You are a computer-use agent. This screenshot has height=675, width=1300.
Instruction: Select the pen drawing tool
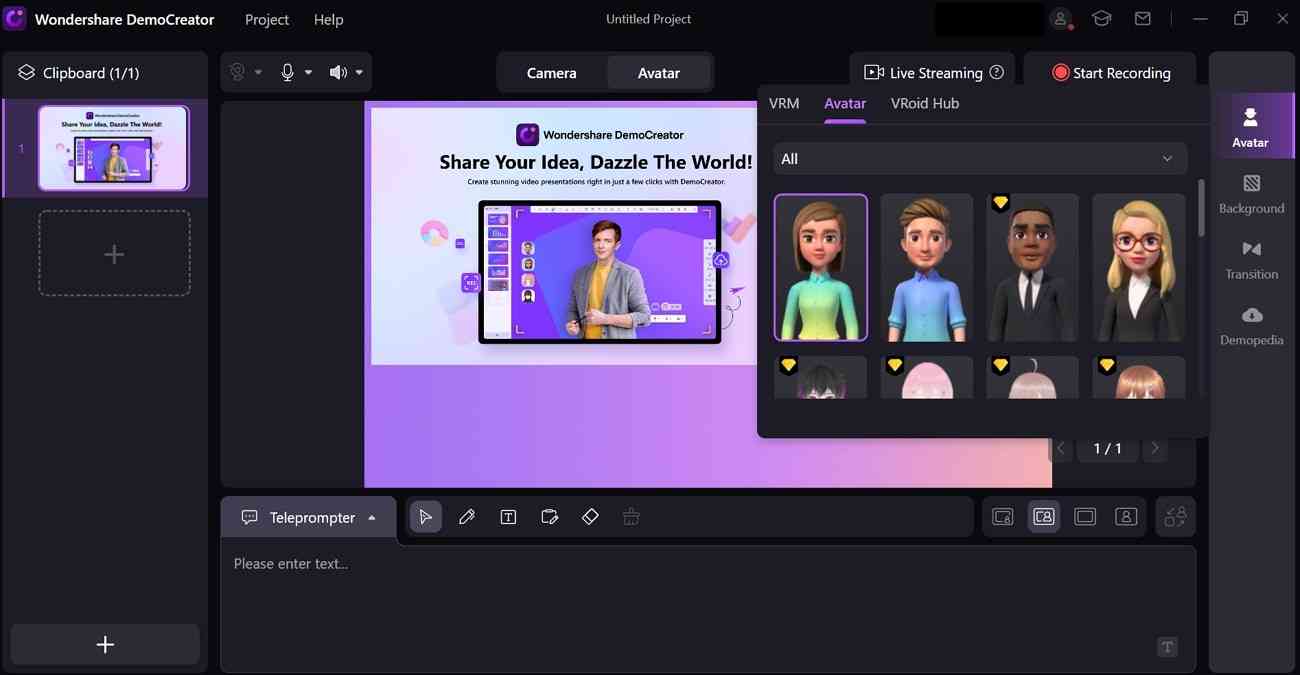point(467,517)
